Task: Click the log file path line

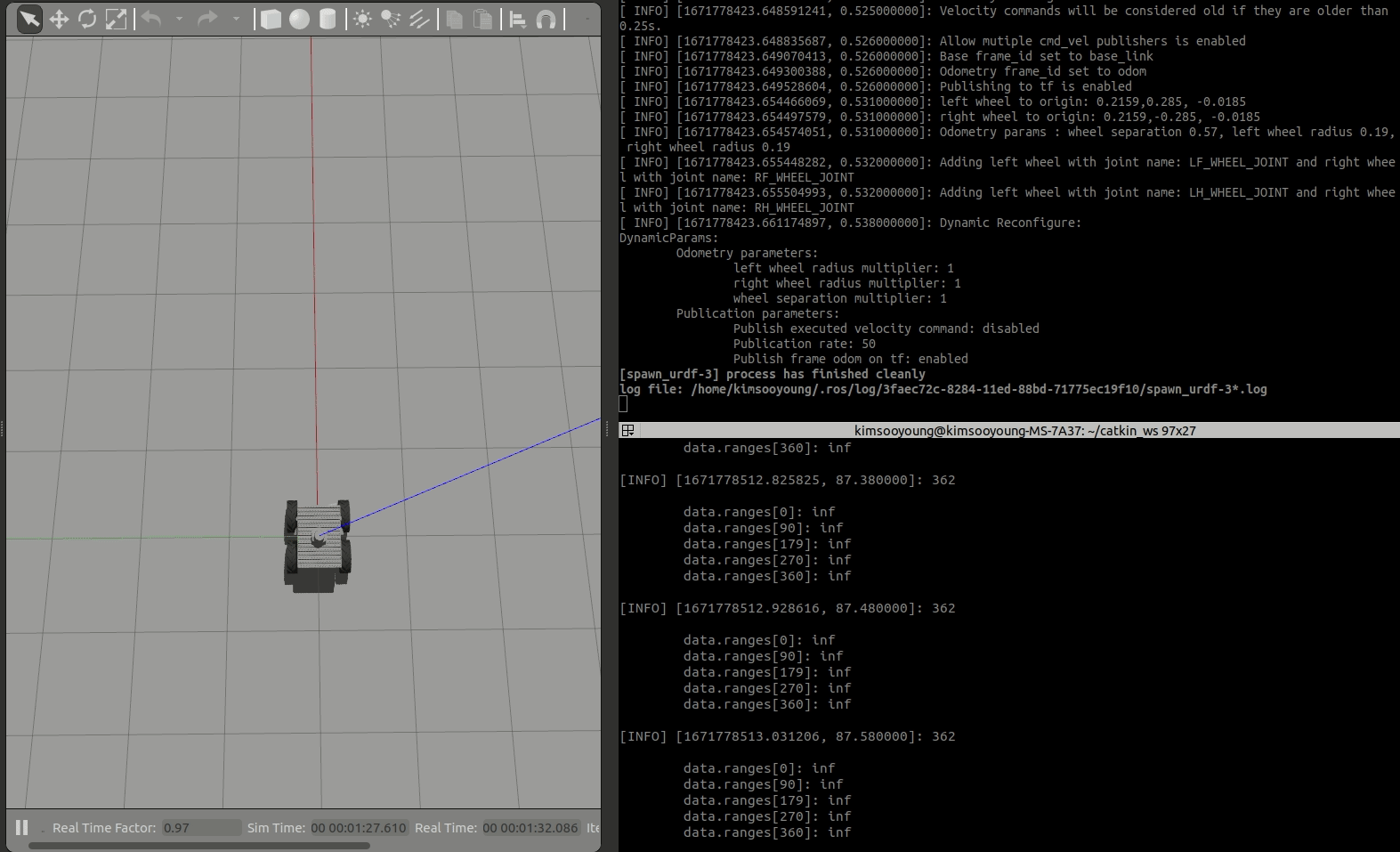Action: click(x=943, y=389)
